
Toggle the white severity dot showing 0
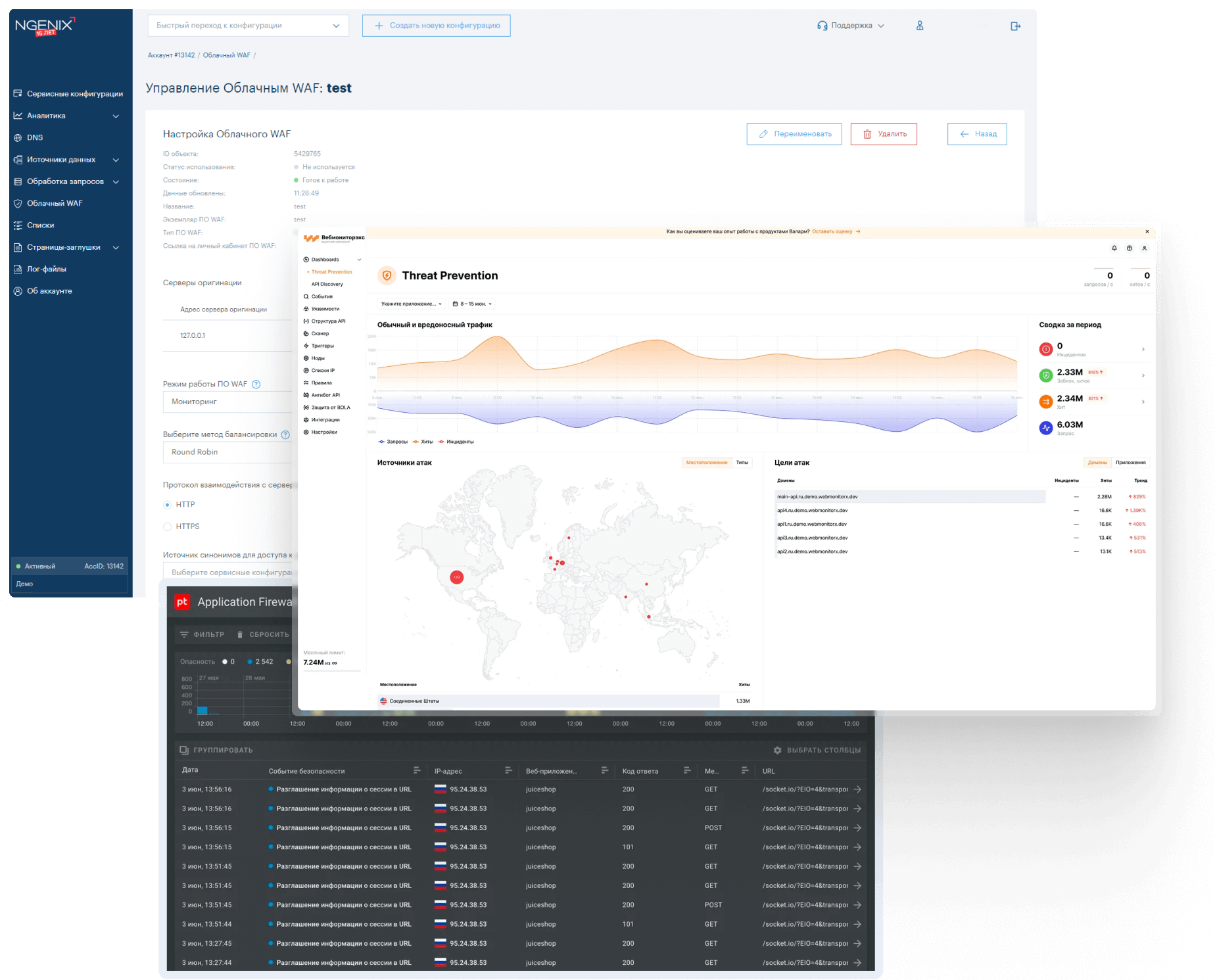pyautogui.click(x=225, y=662)
